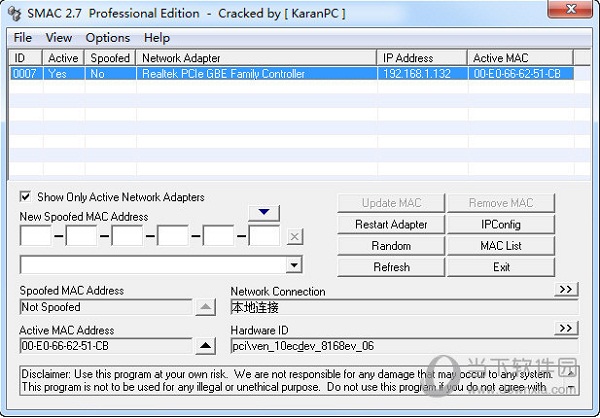Open the Help menu

point(157,38)
